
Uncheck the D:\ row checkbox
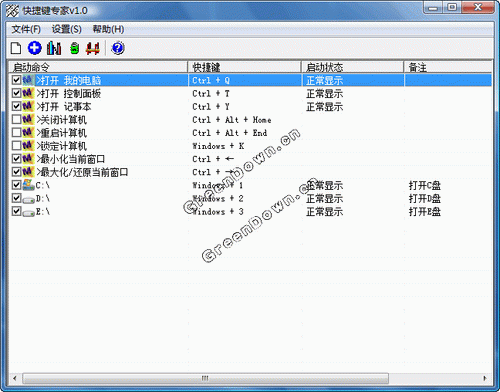click(x=16, y=198)
